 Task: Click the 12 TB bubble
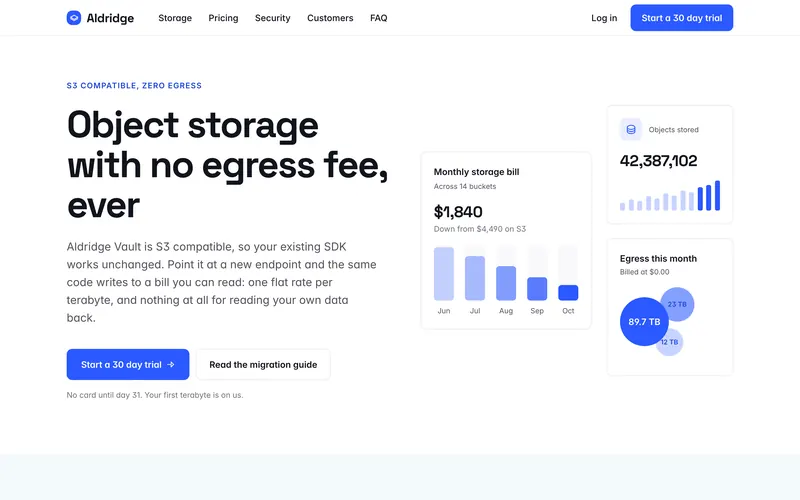[x=671, y=343]
